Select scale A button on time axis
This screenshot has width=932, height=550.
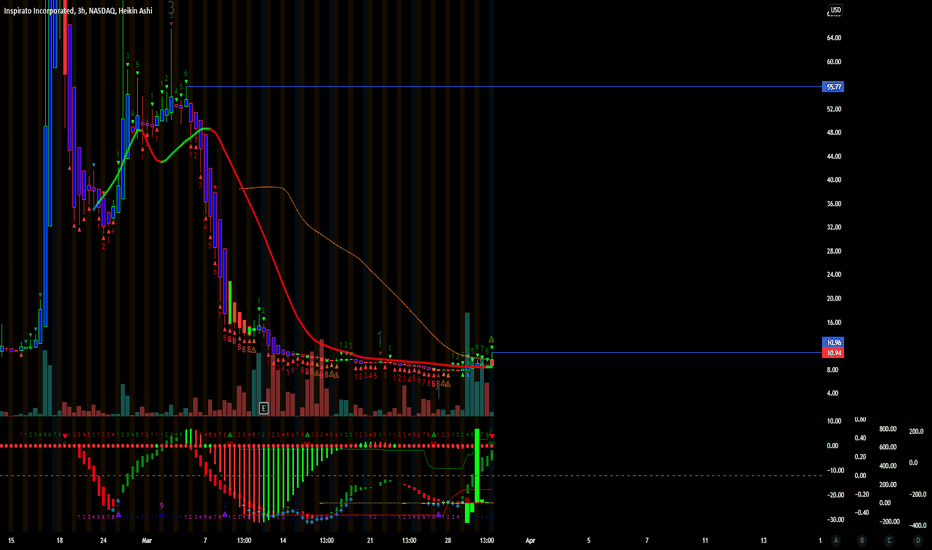pos(836,540)
